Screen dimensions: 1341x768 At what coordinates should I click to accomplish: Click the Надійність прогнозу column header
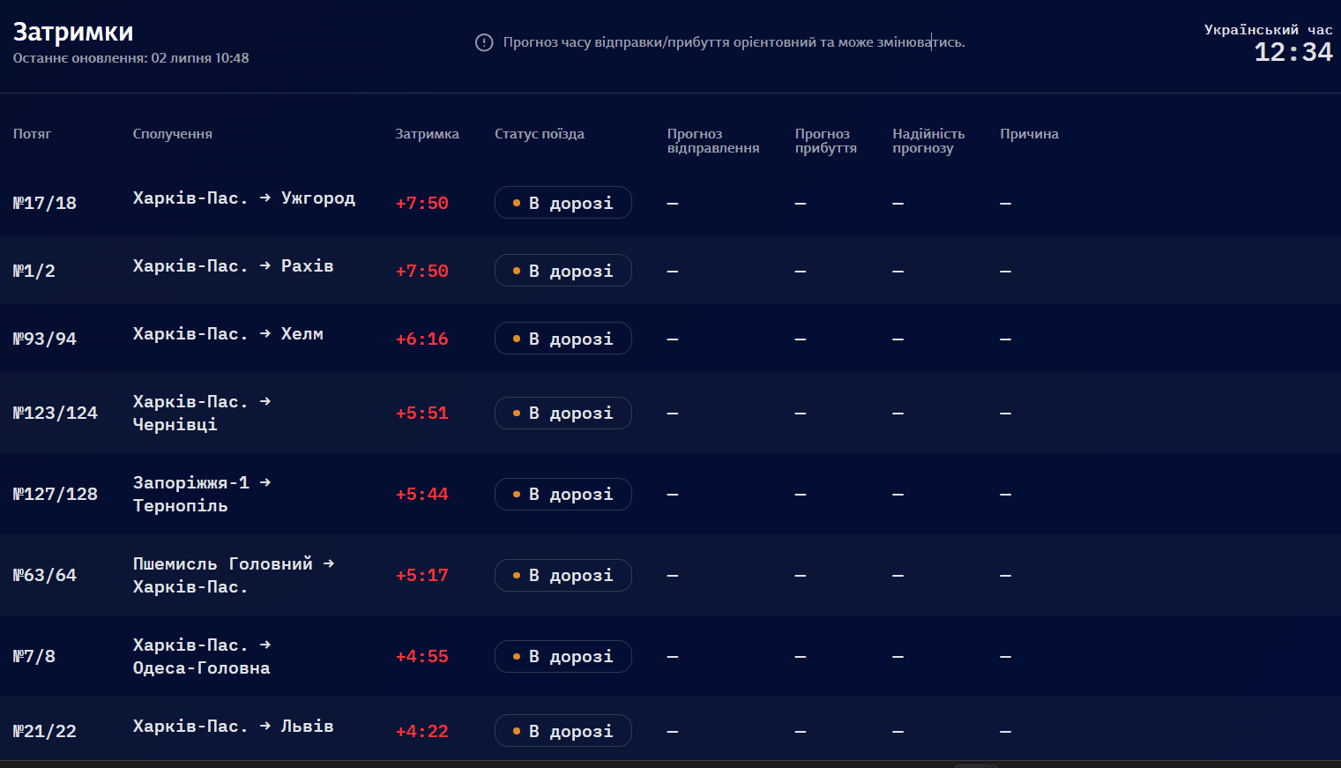point(928,141)
